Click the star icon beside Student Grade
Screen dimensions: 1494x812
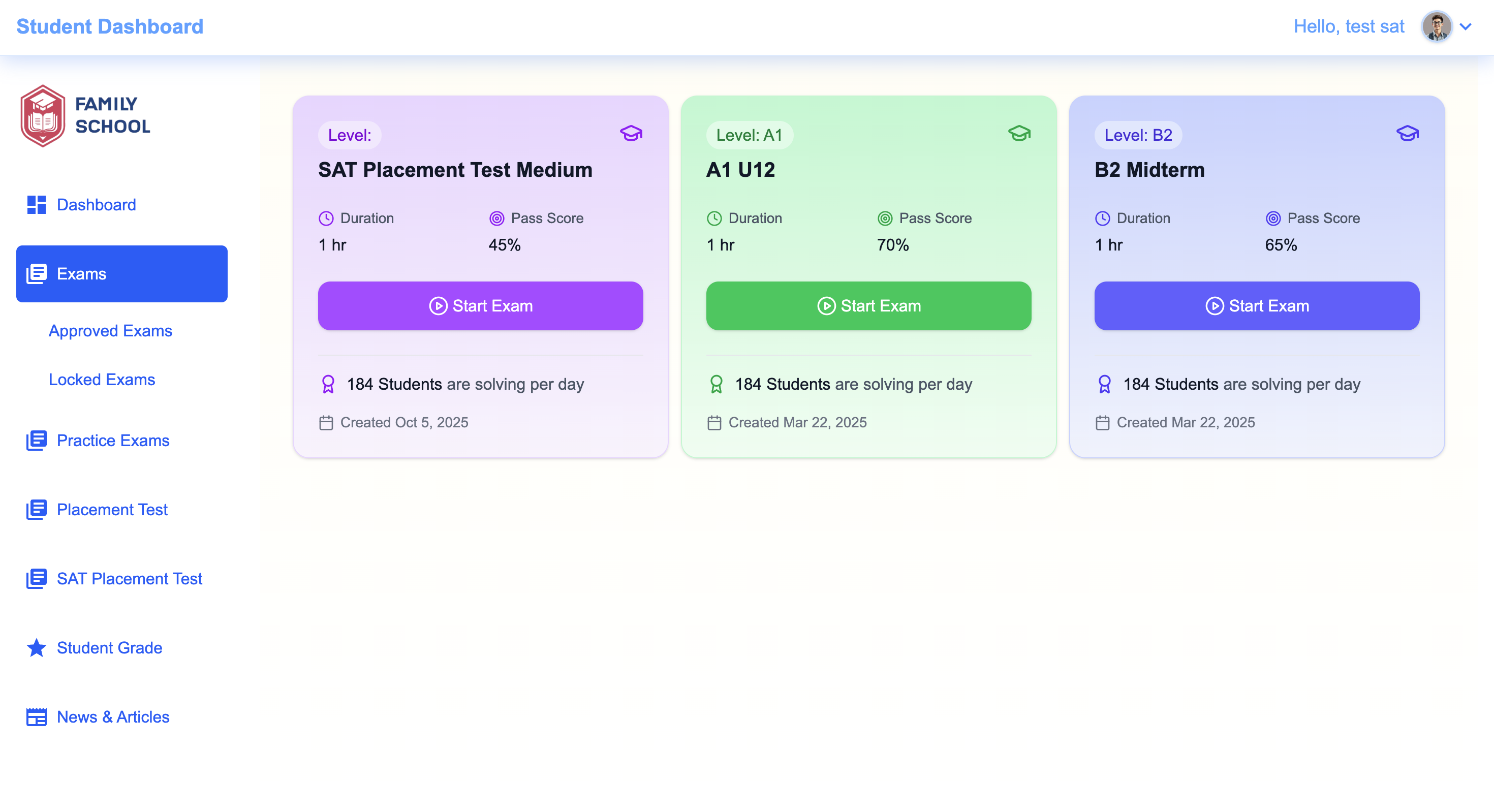coord(36,648)
